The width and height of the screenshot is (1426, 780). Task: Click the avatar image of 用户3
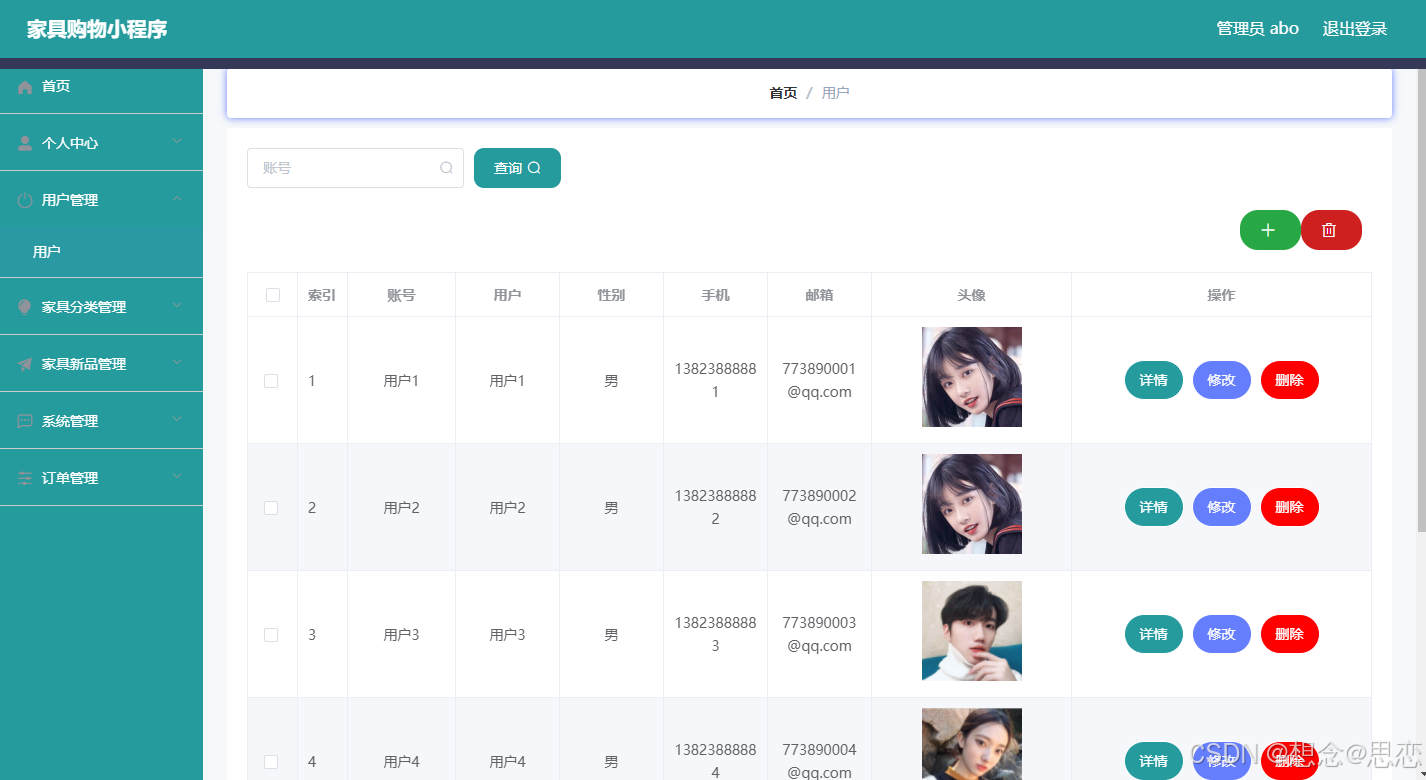pos(972,631)
